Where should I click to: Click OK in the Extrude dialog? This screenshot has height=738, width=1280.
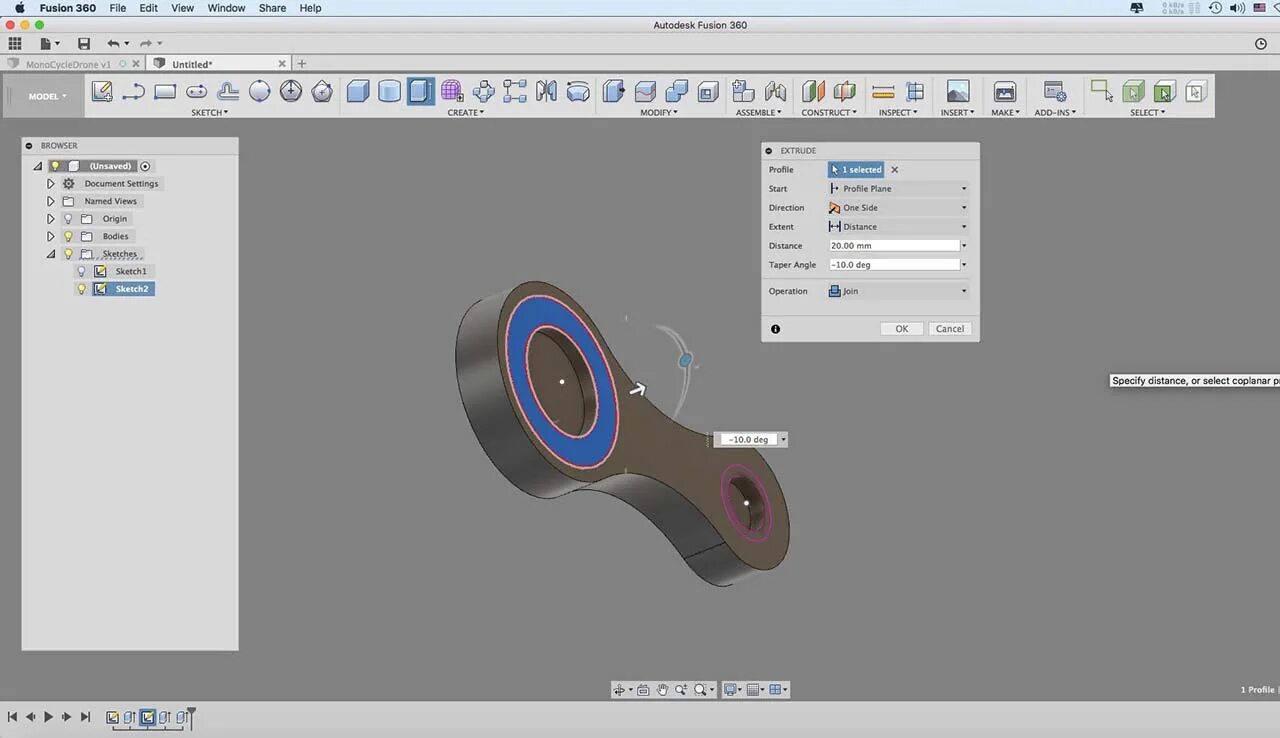click(900, 328)
